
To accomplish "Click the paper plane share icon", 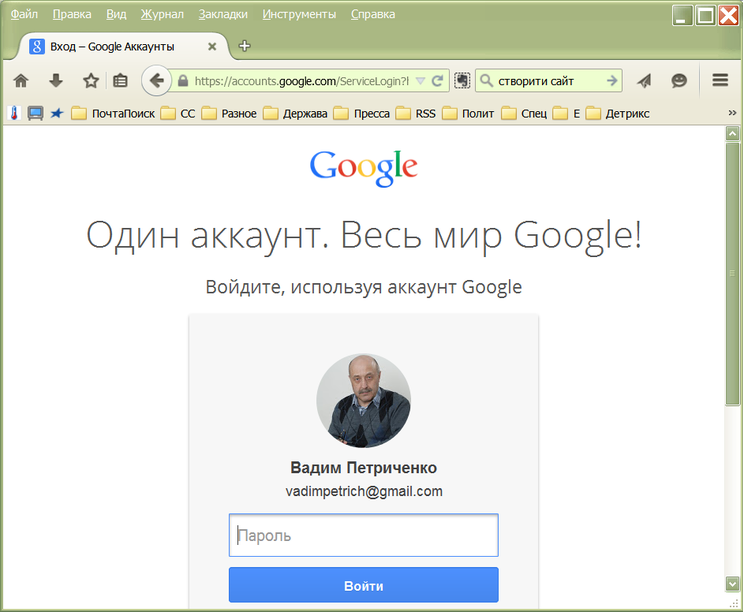I will (x=644, y=81).
